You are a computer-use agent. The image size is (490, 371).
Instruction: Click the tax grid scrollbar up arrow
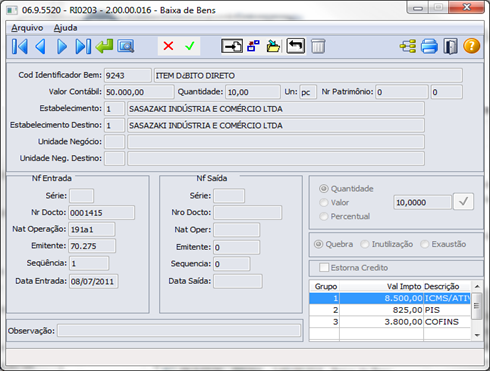[477, 286]
